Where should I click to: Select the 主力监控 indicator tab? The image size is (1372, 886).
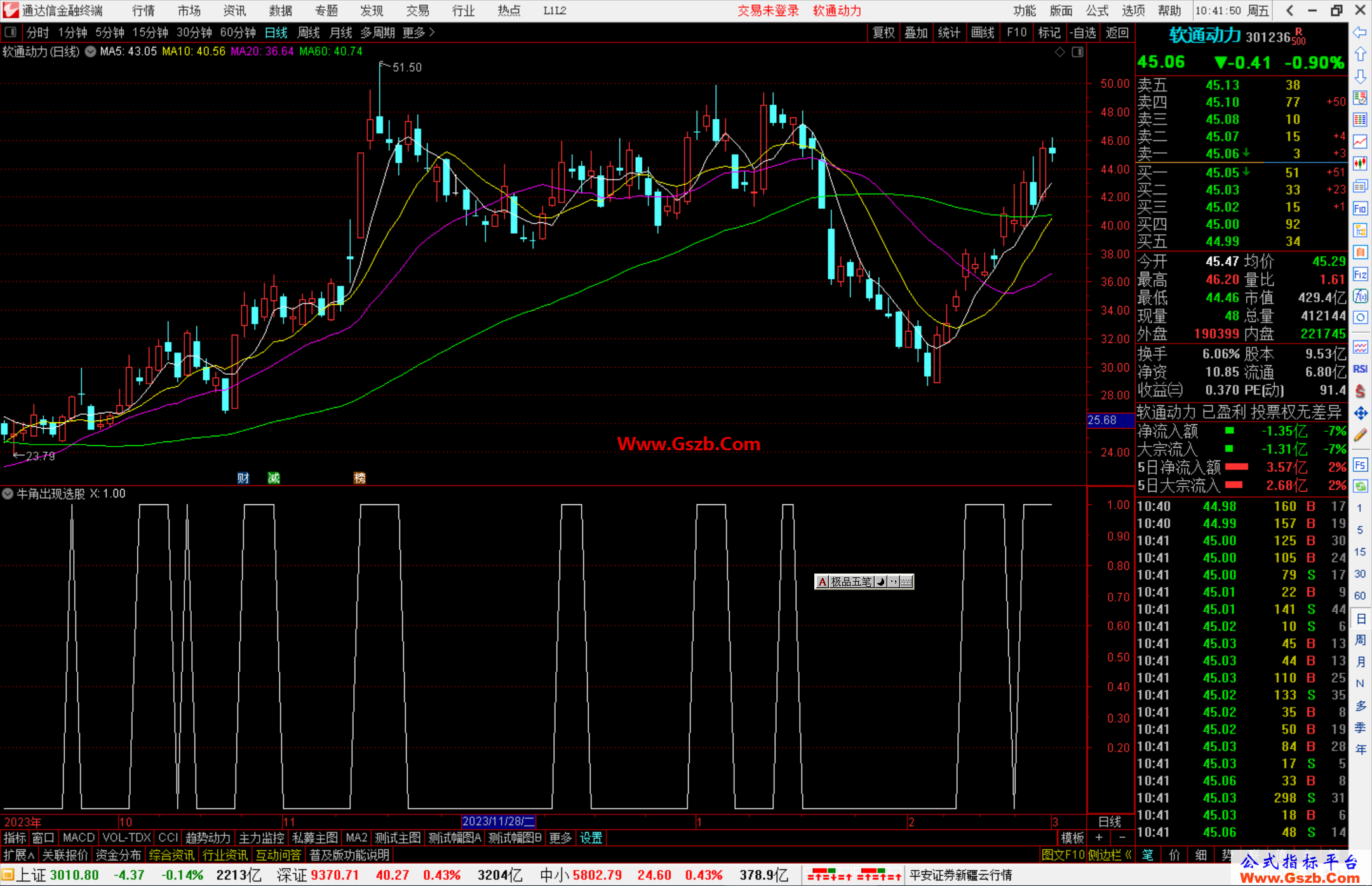(x=262, y=838)
